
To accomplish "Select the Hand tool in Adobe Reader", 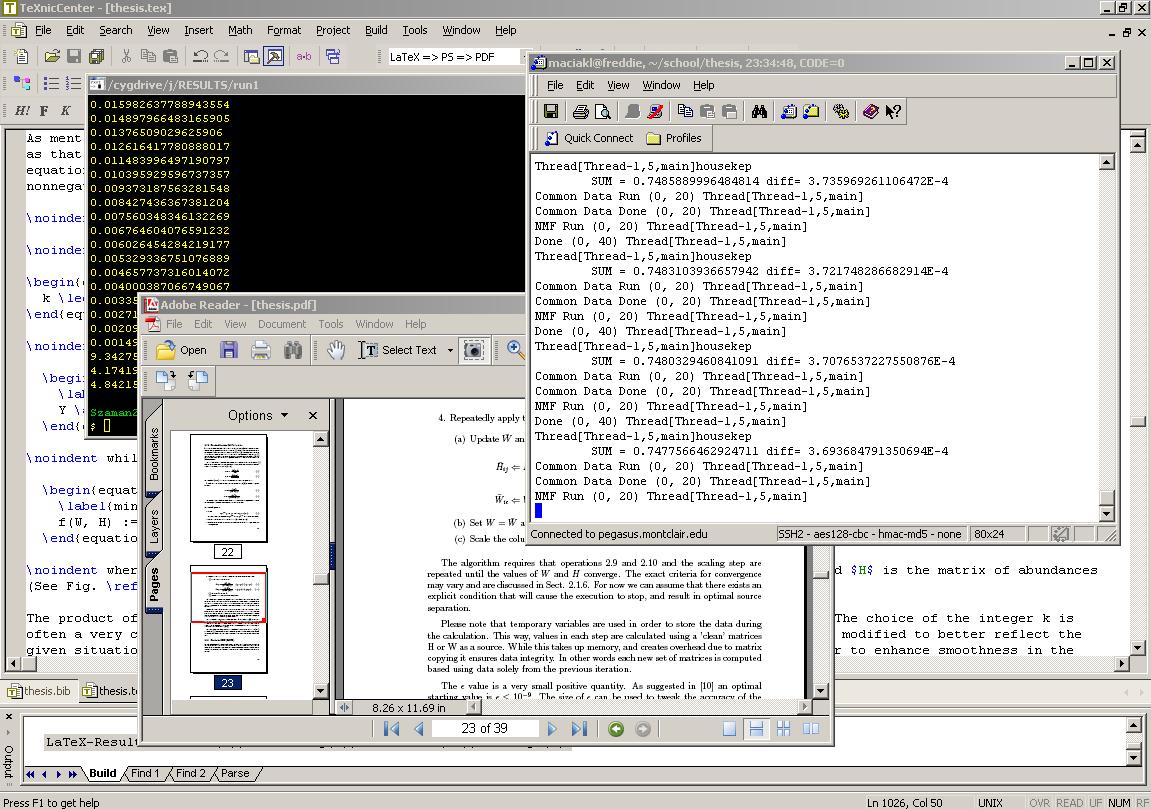I will (x=336, y=350).
